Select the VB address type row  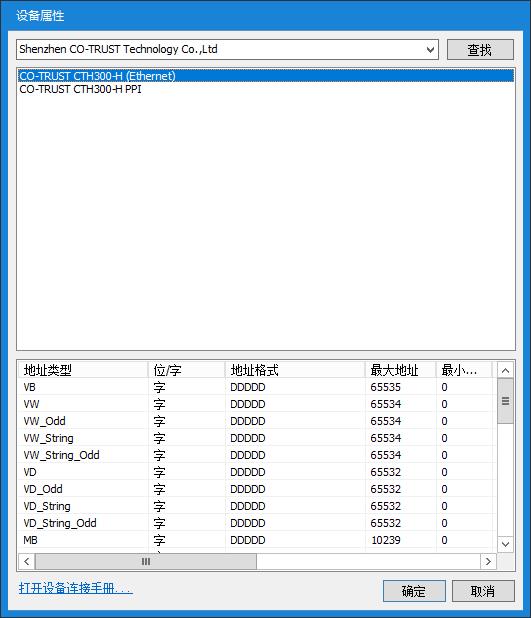click(256, 387)
